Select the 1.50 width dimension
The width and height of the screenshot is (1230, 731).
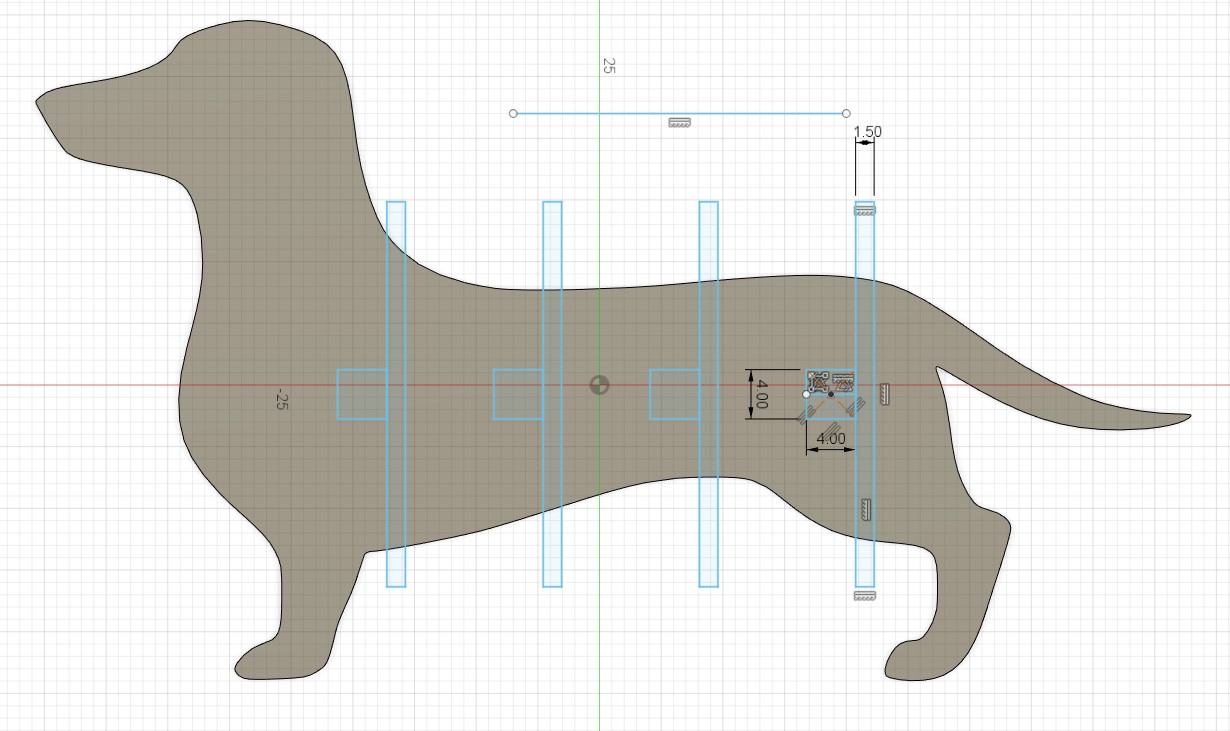coord(867,131)
